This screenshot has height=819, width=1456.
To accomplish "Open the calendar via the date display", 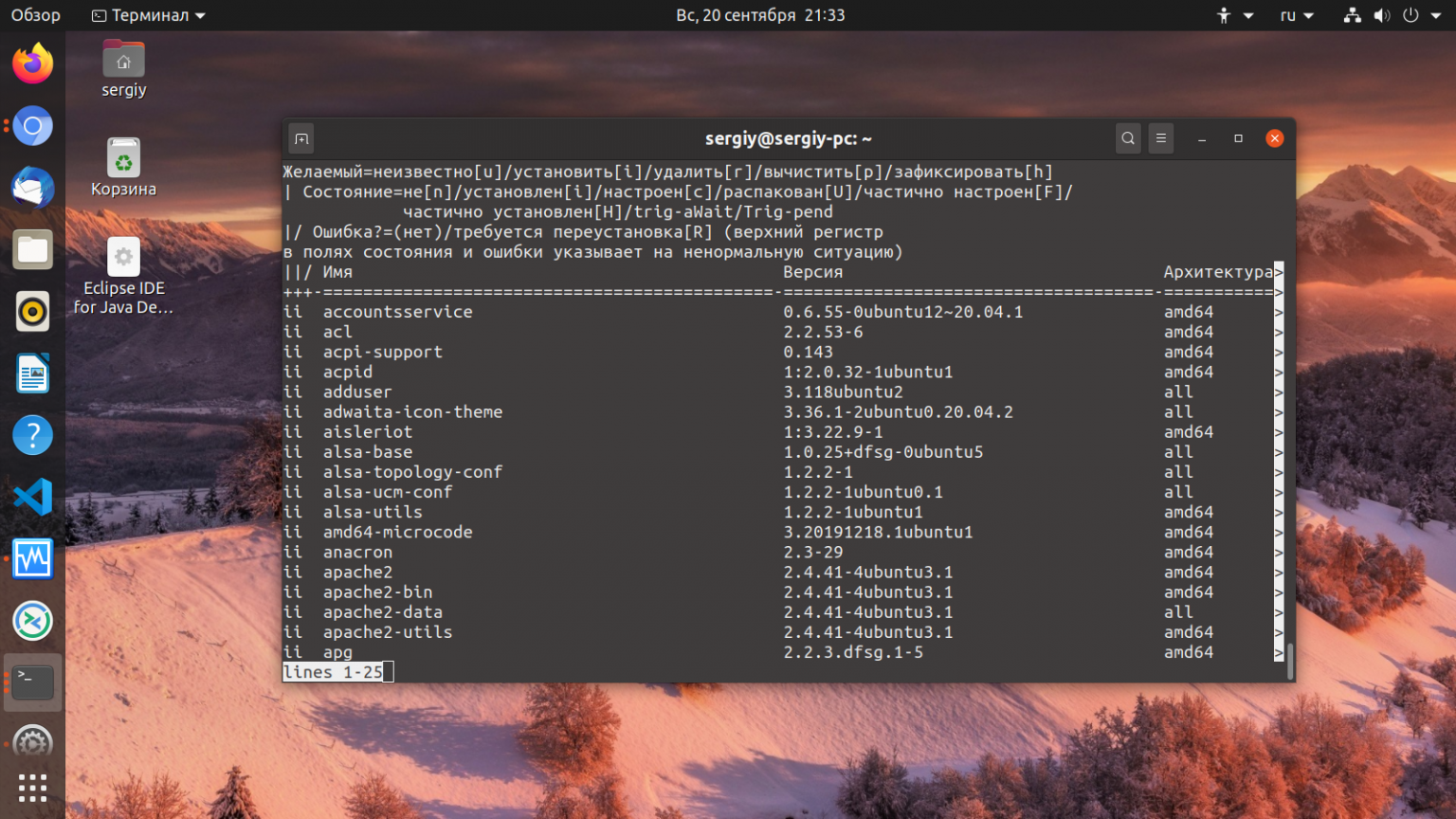I will point(760,15).
